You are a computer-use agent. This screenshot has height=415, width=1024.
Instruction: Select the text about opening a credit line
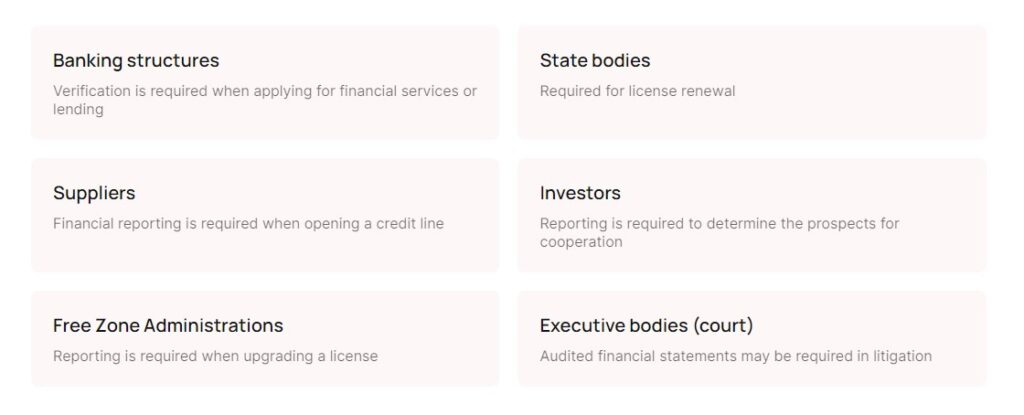(x=248, y=224)
